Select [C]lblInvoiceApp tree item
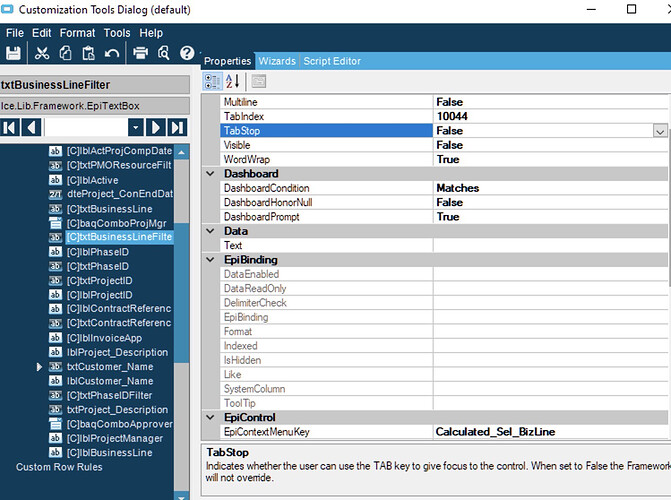The height and width of the screenshot is (500, 671). 104,338
